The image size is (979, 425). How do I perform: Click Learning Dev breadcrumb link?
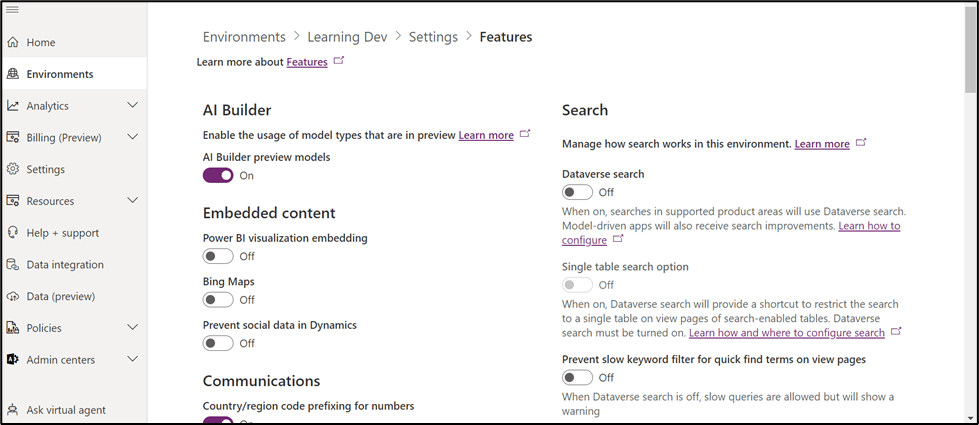coord(347,37)
